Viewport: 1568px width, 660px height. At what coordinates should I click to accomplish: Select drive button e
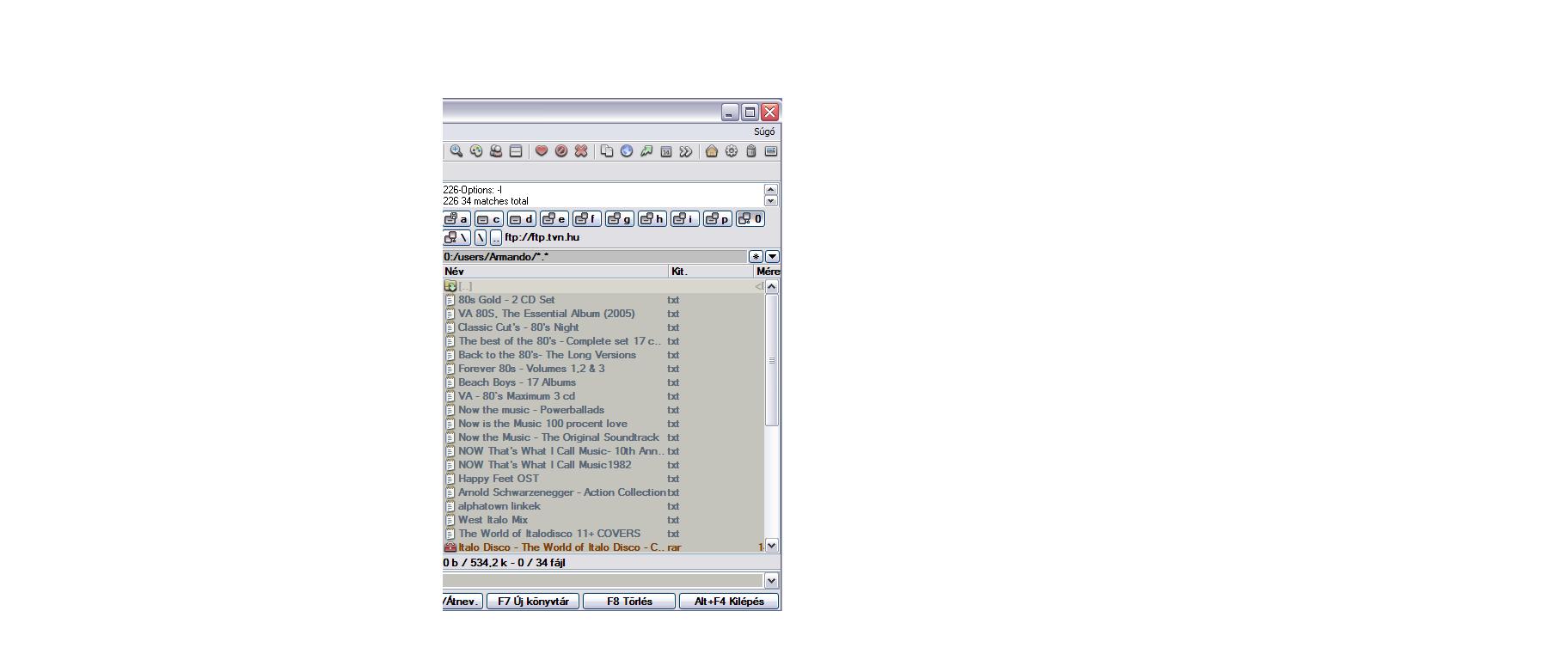554,219
